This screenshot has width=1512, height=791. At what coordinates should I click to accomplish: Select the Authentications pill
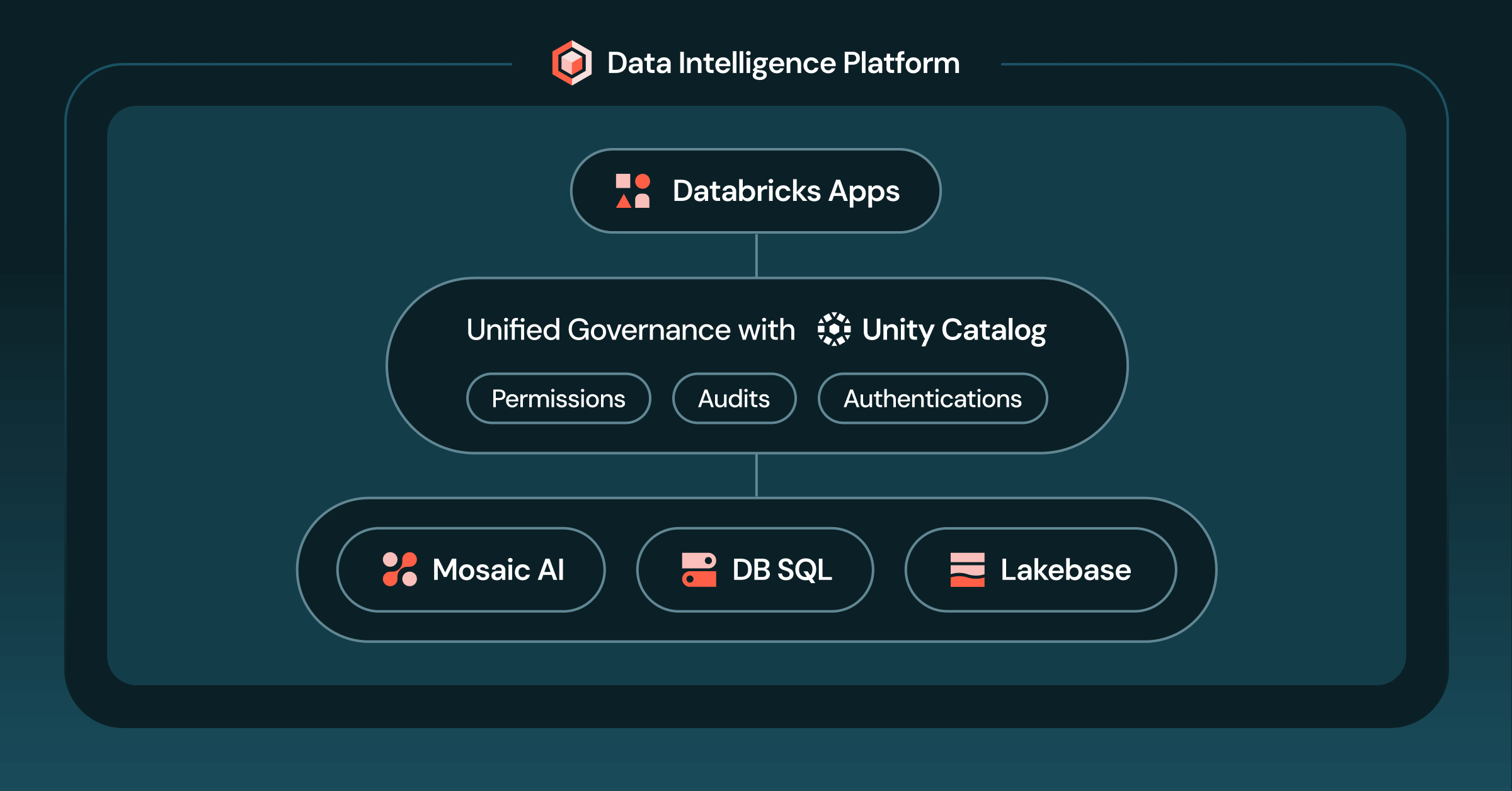point(932,399)
